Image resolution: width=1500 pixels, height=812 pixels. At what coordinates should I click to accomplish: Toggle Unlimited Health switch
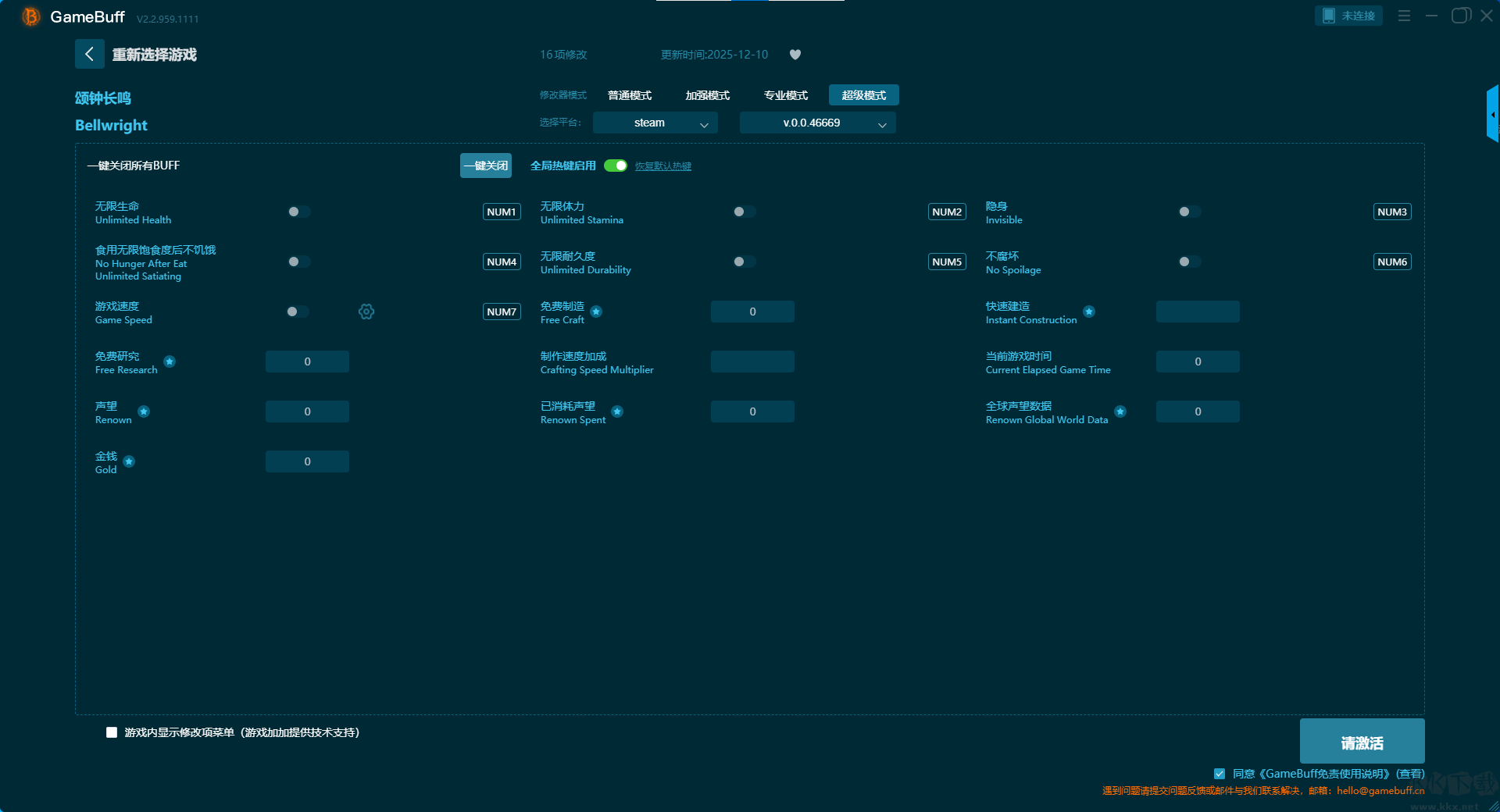point(298,212)
